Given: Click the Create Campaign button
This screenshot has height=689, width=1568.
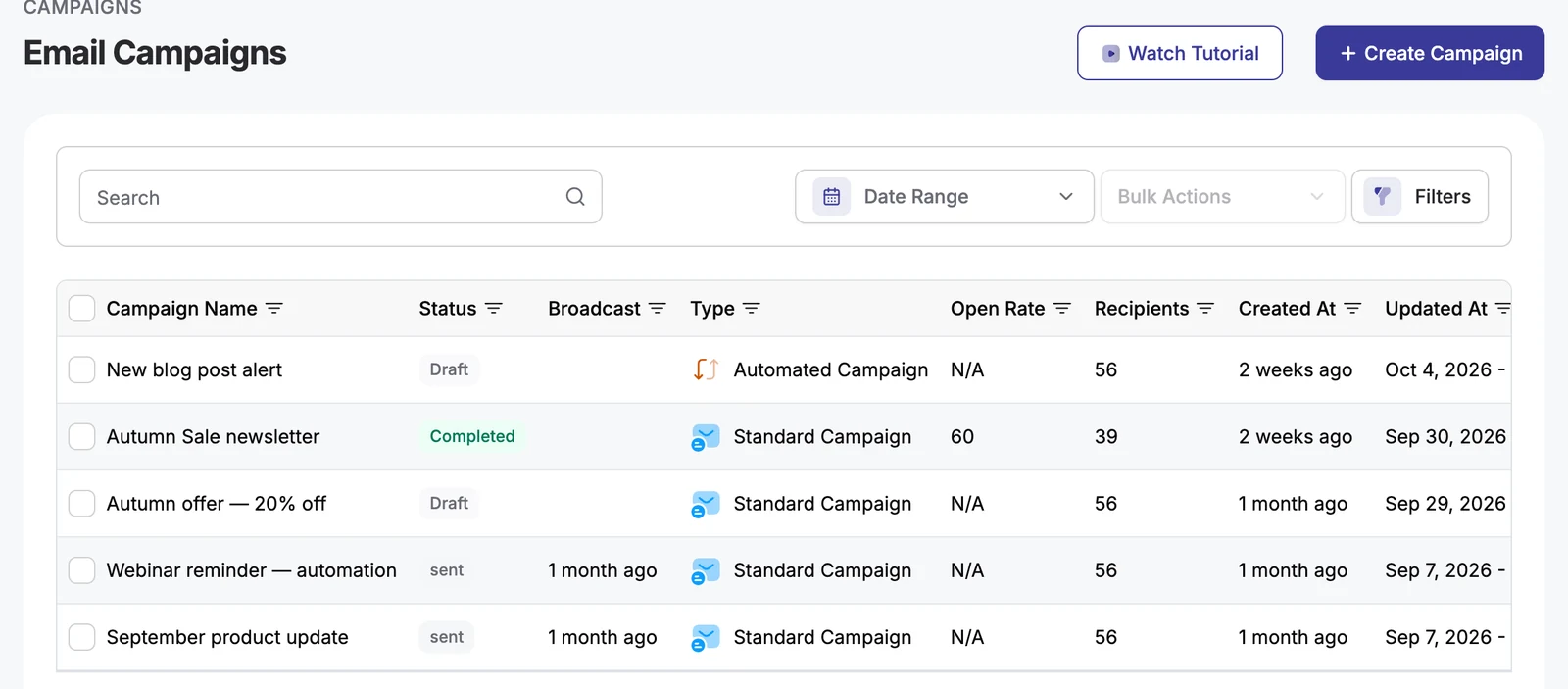Looking at the screenshot, I should [1430, 54].
